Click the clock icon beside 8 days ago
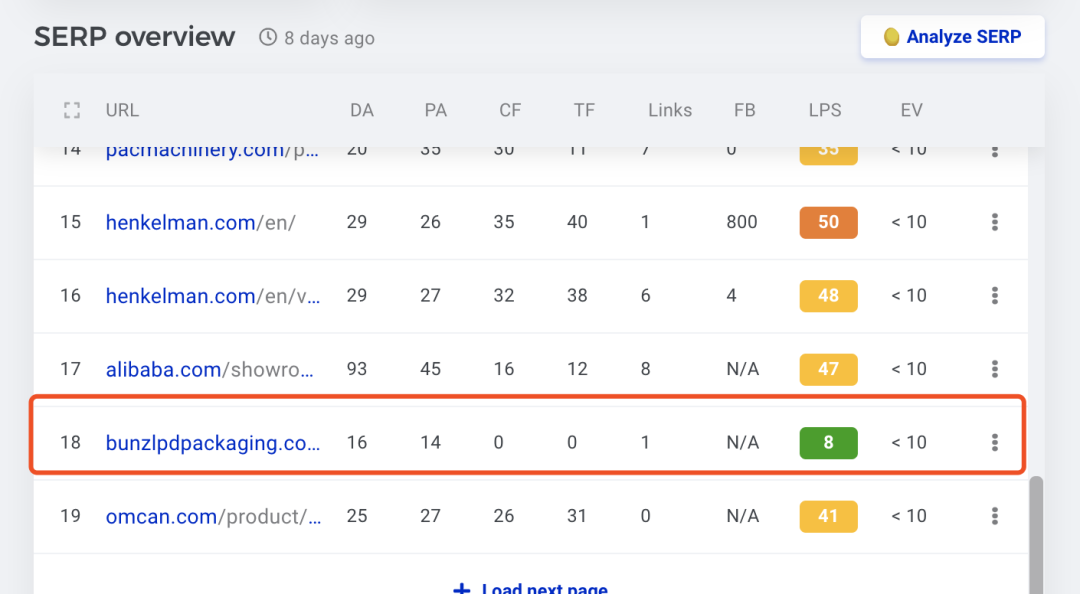Screen dimensions: 1080x594 (268, 37)
